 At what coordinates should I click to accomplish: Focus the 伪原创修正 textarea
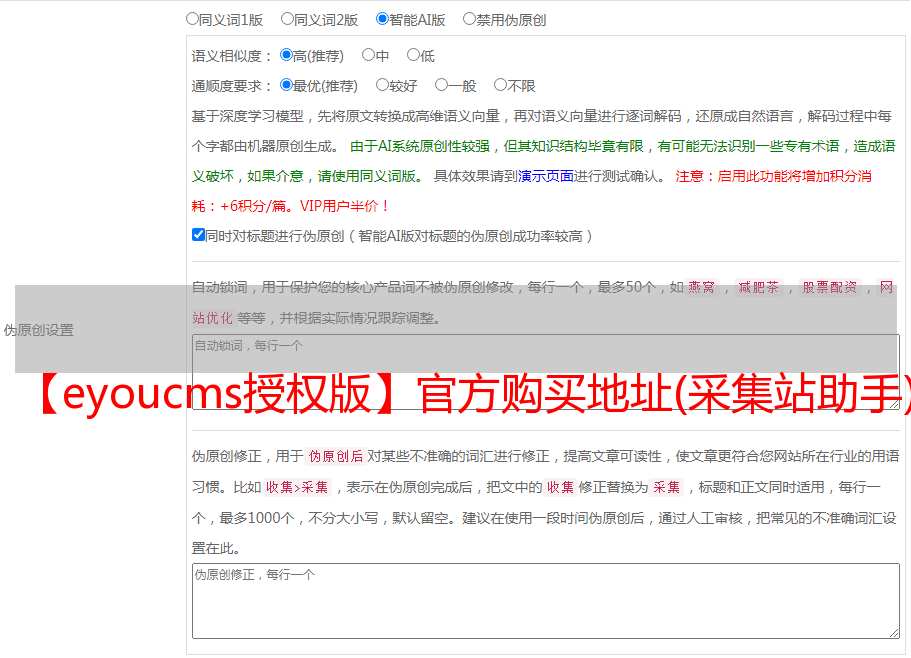click(546, 601)
